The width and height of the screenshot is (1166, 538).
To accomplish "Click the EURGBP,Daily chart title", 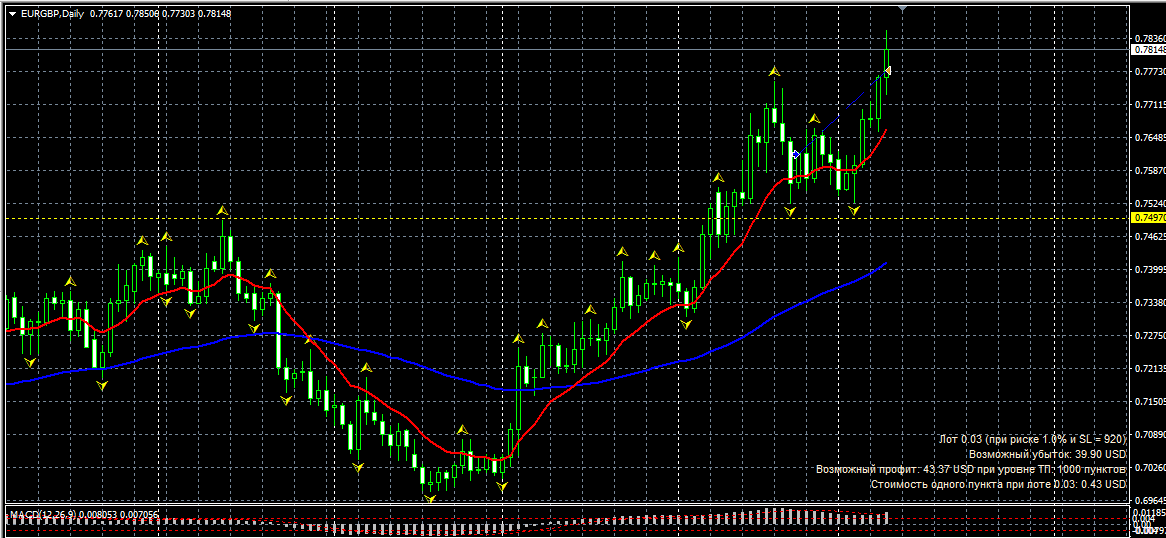I will (x=53, y=13).
